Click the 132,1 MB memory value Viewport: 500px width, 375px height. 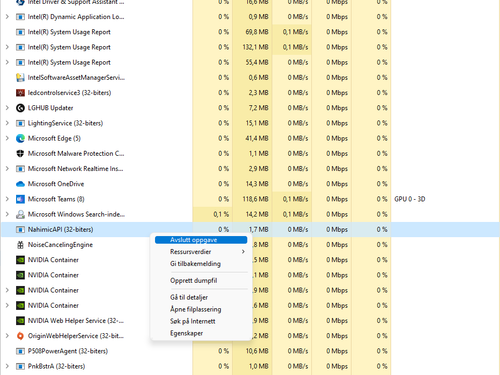tap(255, 47)
